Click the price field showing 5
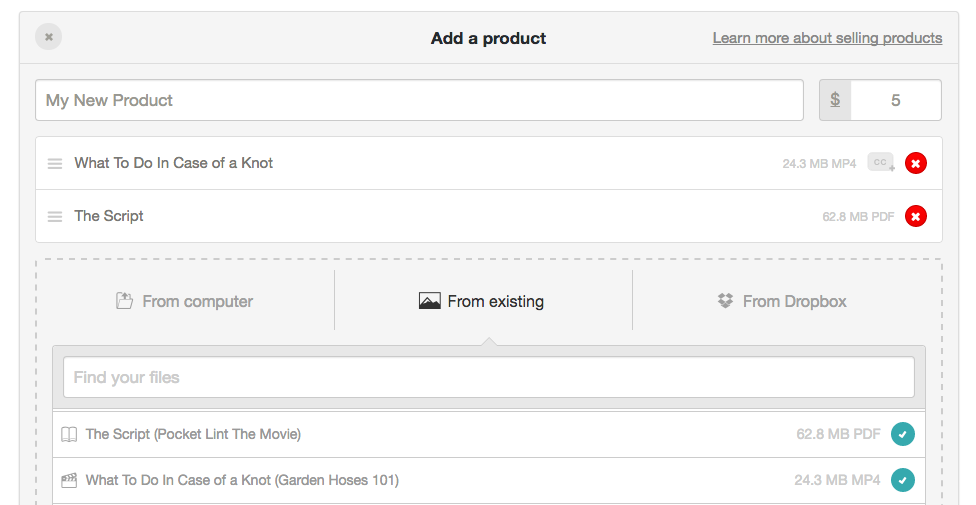Viewport: 976px width, 505px height. point(896,100)
